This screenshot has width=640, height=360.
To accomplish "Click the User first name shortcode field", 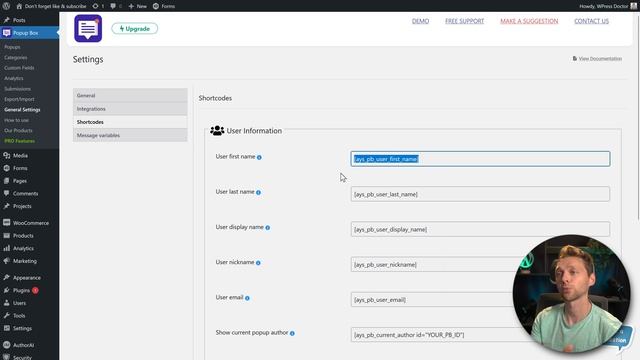I will (480, 159).
